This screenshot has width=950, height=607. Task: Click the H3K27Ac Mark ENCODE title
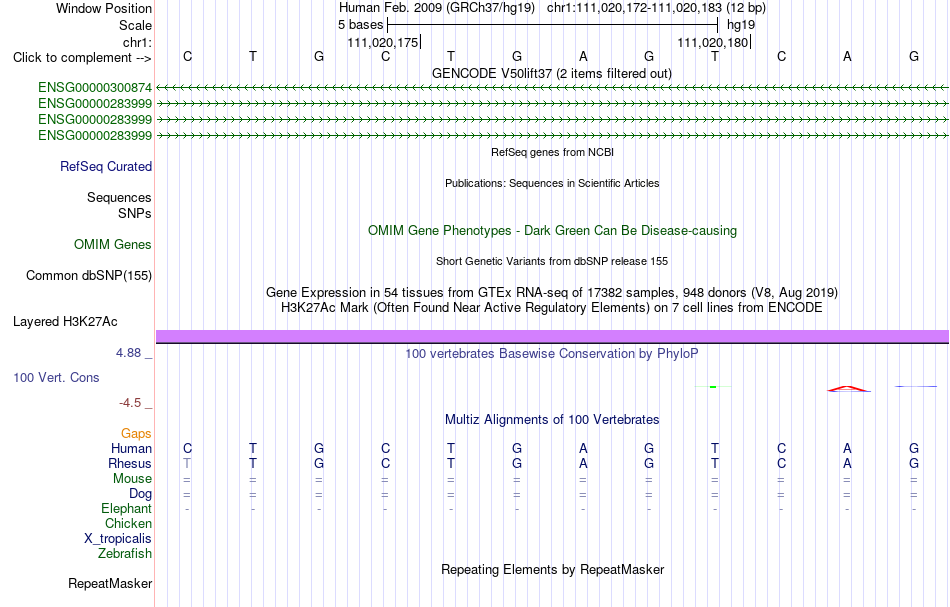click(x=552, y=308)
